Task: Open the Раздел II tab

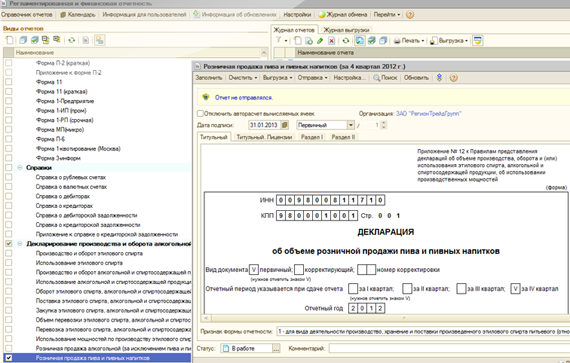Action: pyautogui.click(x=343, y=137)
